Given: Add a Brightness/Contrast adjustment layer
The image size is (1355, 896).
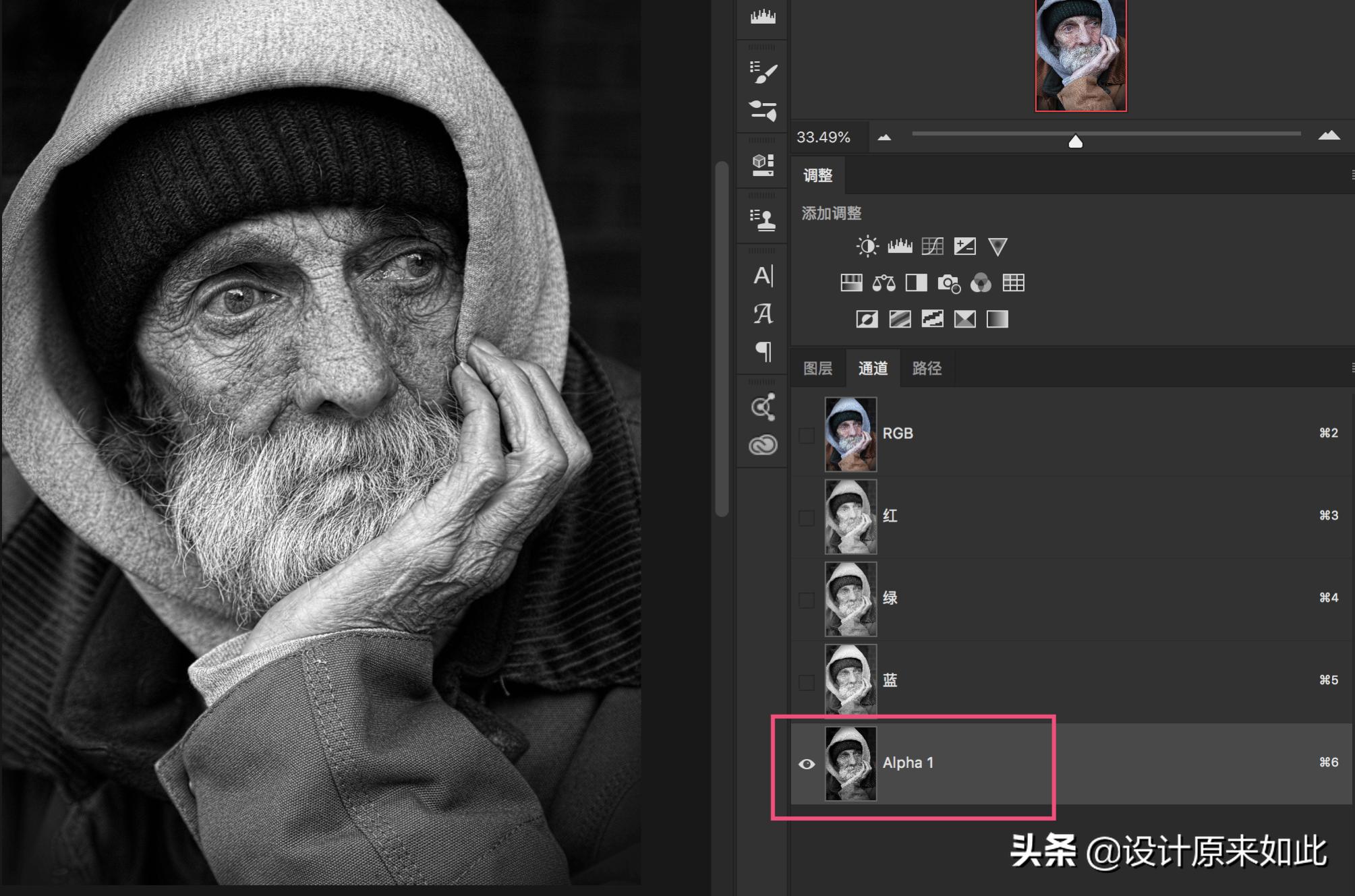Looking at the screenshot, I should point(869,245).
